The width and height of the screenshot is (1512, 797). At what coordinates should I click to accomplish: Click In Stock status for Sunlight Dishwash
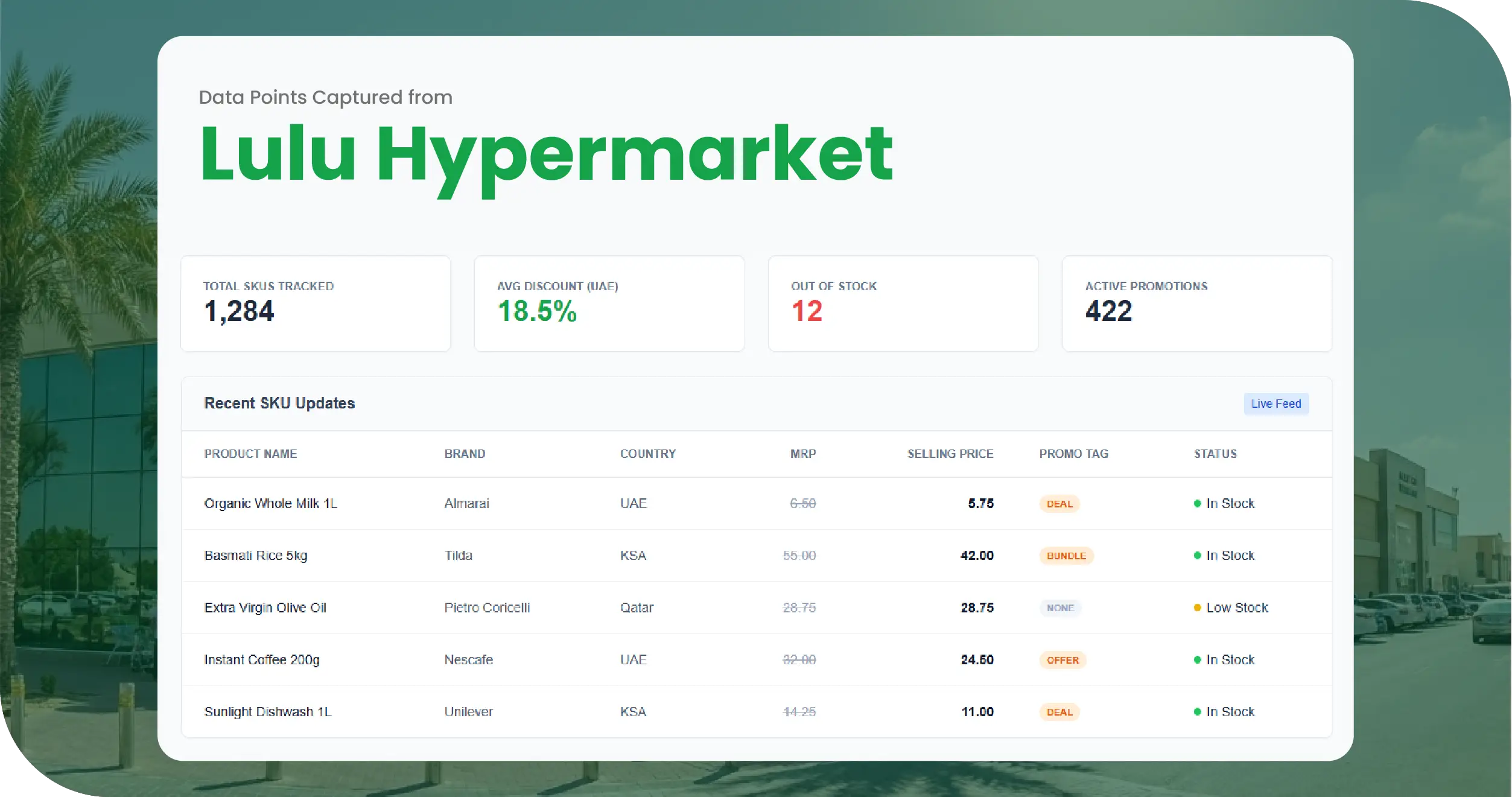click(x=1229, y=712)
